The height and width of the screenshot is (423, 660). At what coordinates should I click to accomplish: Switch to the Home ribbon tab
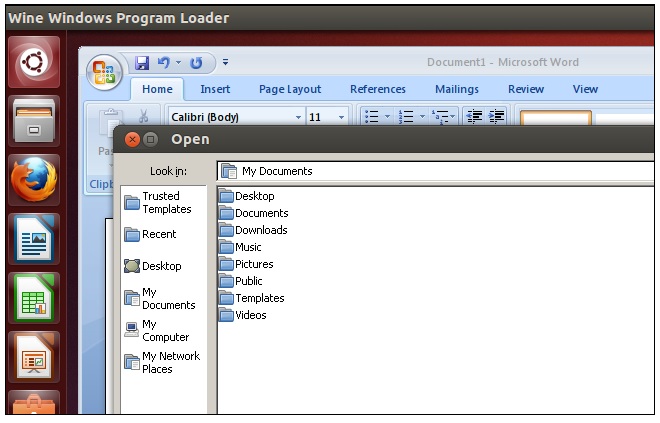click(157, 89)
